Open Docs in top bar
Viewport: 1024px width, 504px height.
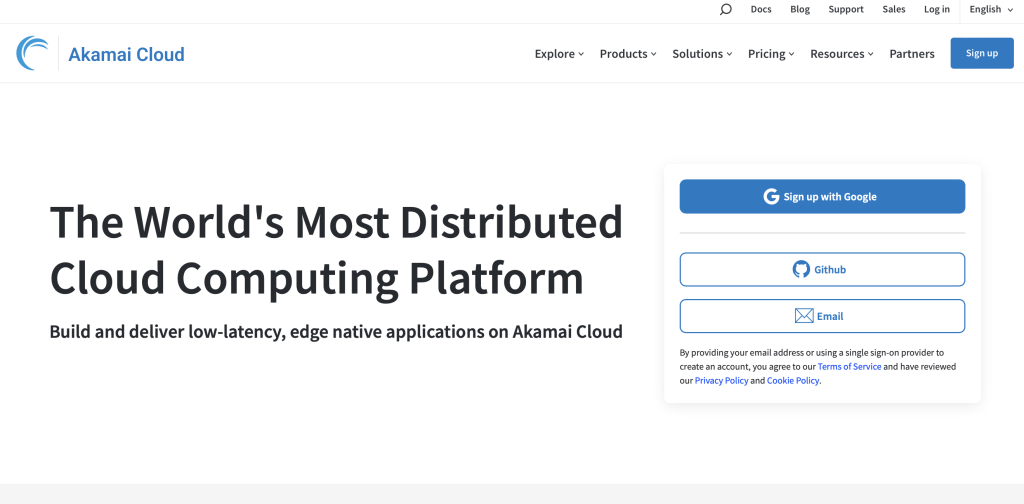761,9
